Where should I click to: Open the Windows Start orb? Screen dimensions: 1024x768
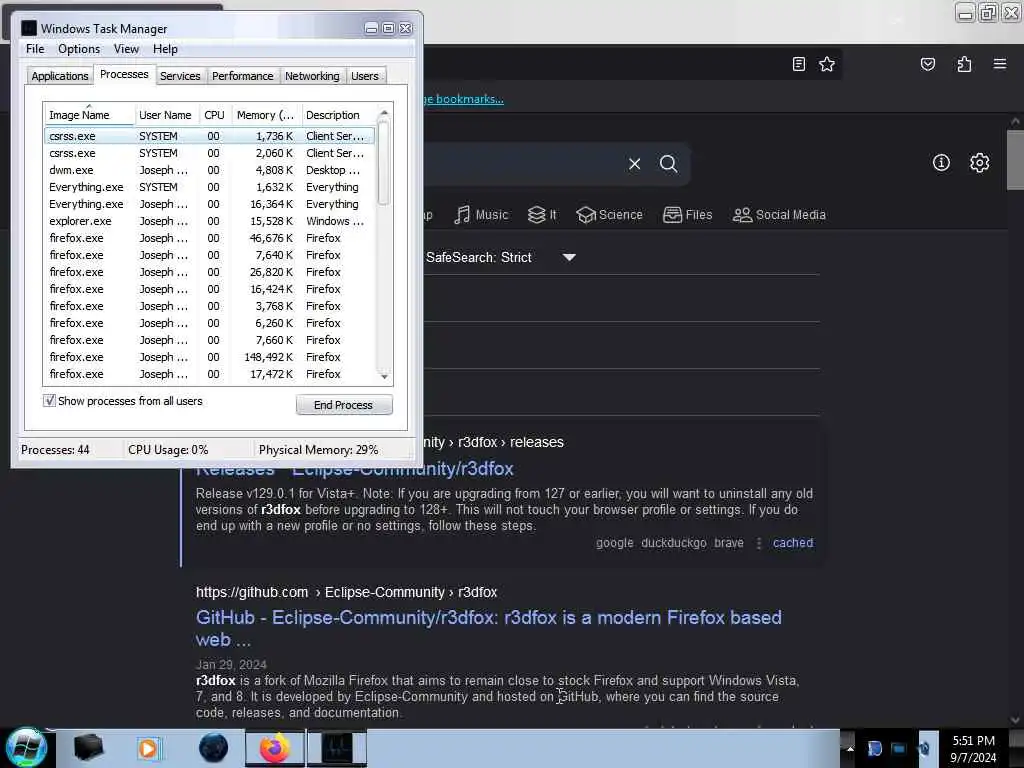pos(27,748)
